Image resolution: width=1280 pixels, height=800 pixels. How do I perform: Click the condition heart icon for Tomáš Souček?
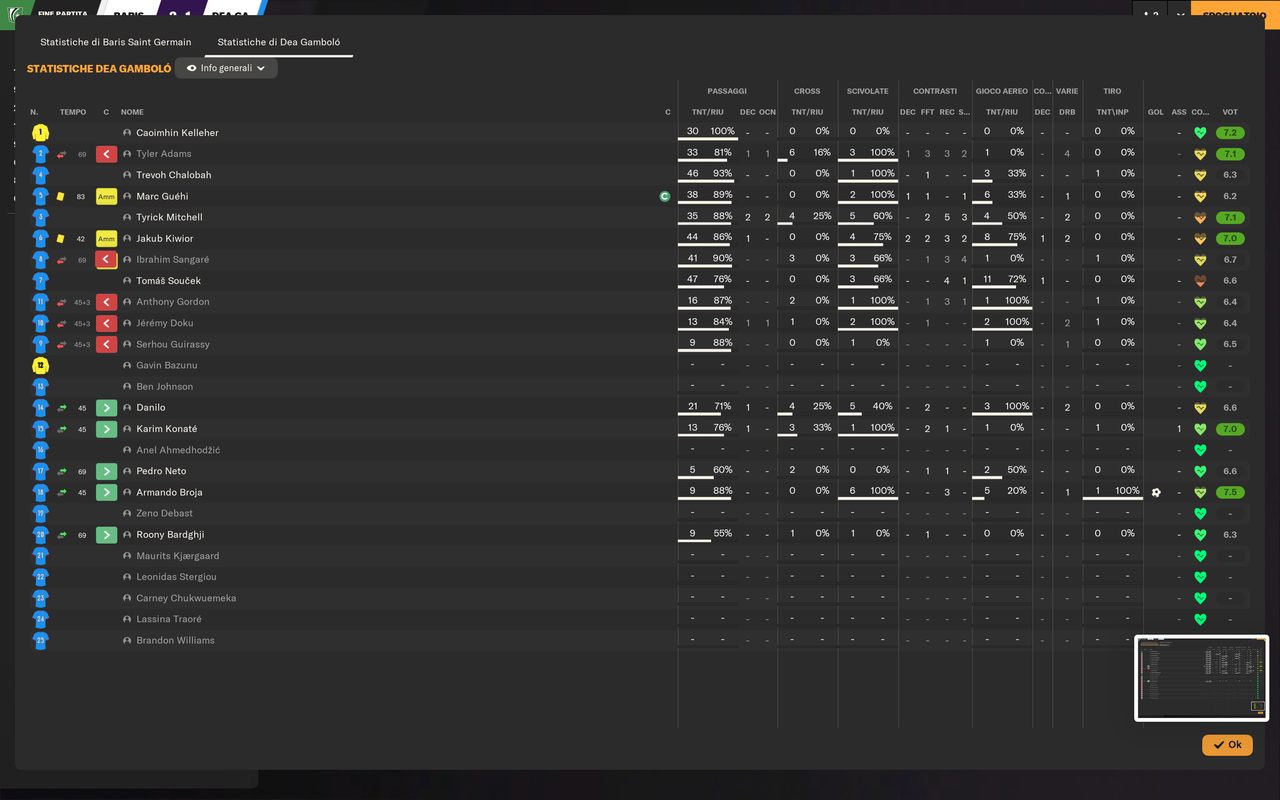tap(1200, 281)
